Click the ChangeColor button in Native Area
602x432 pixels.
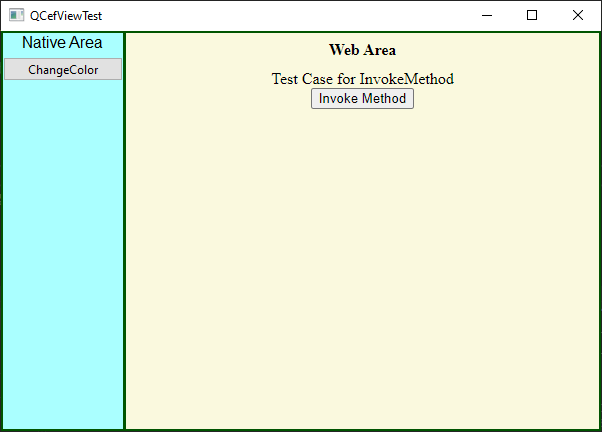pos(63,69)
